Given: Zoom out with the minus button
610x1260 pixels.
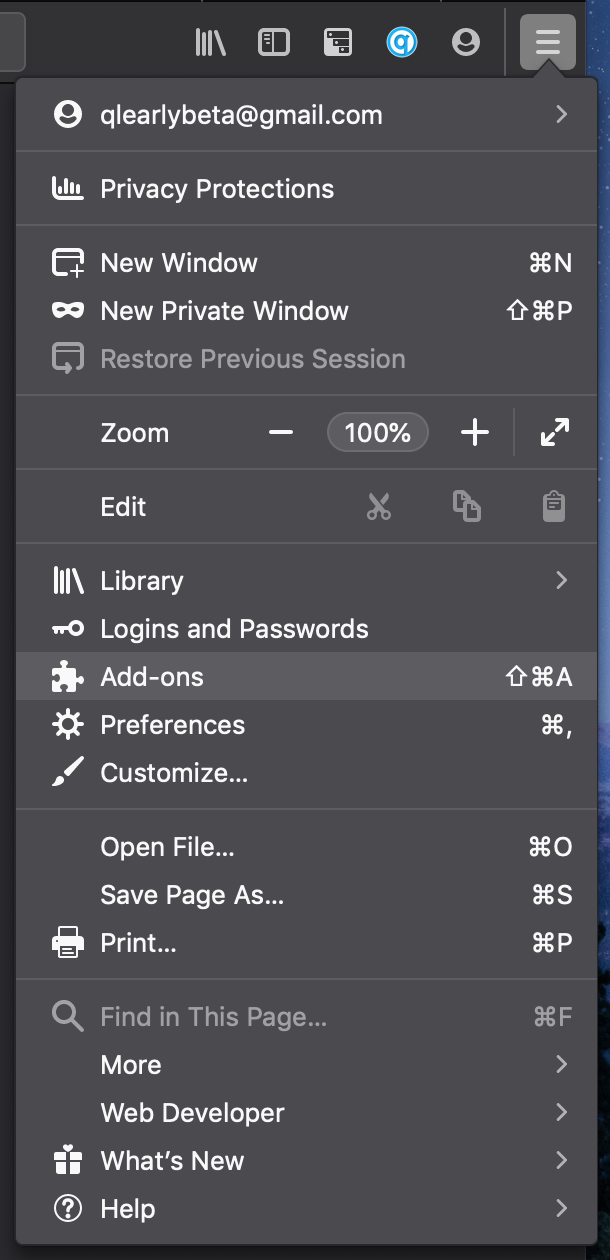Looking at the screenshot, I should coord(281,433).
